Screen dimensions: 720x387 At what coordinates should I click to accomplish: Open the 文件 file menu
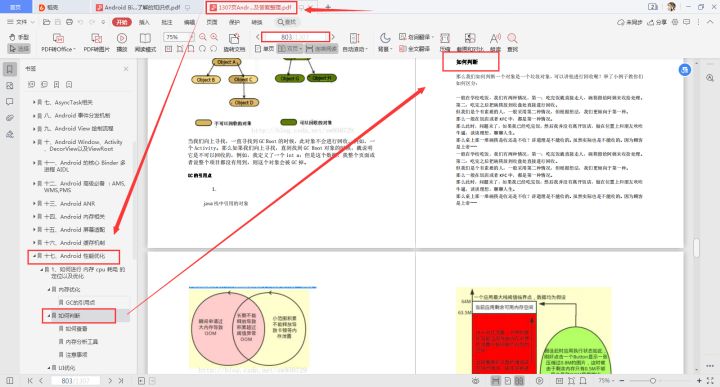[21, 22]
